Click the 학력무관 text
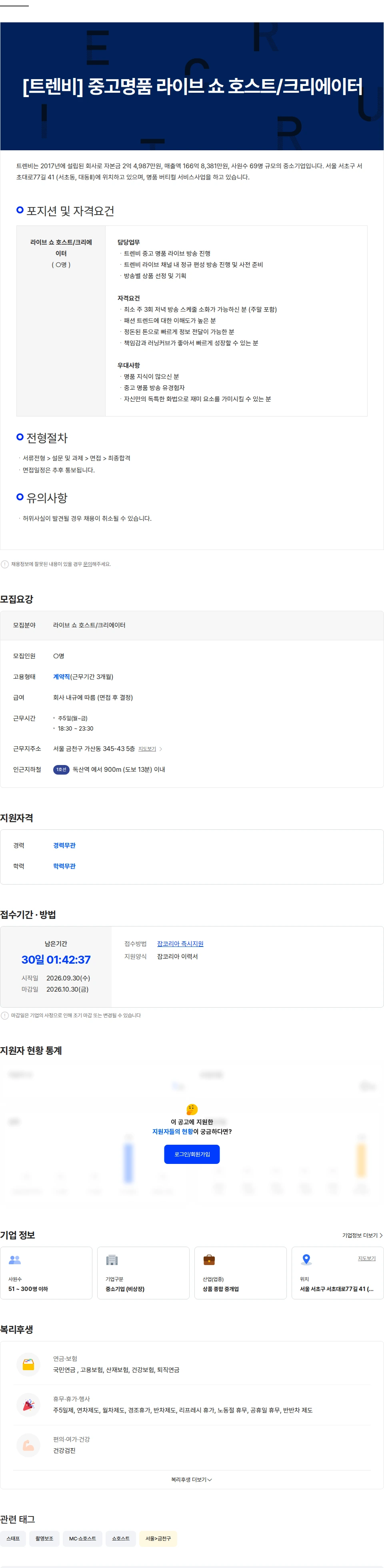This screenshot has height=1568, width=384. tap(64, 866)
